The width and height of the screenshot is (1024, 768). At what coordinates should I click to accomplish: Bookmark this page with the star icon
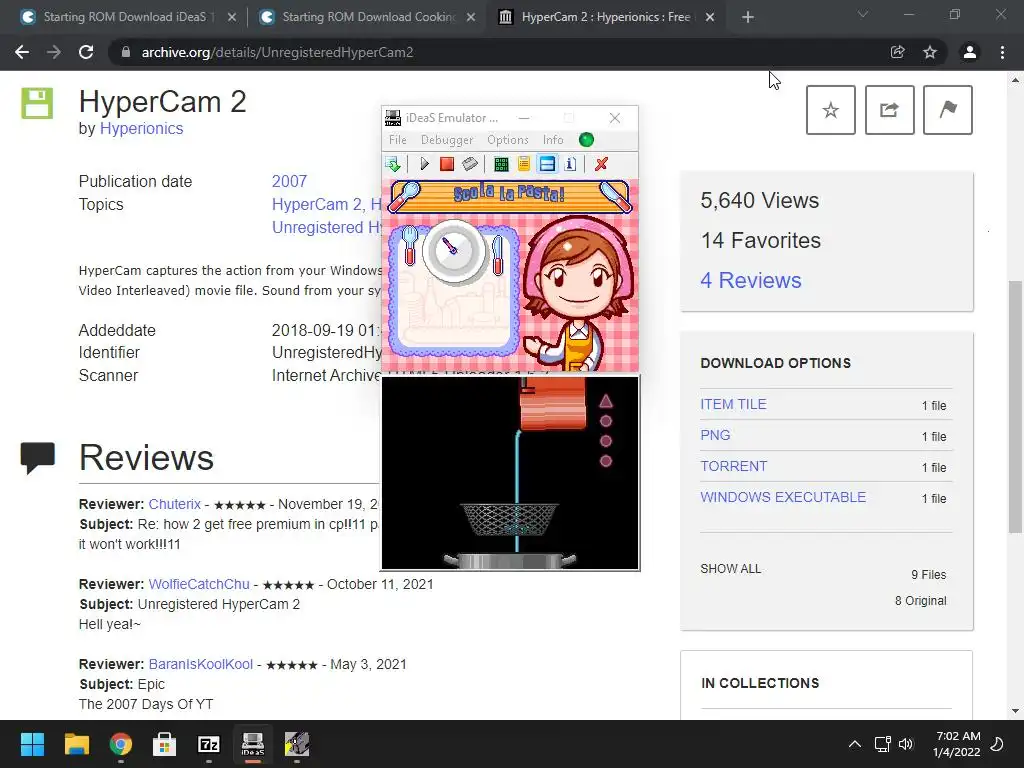point(930,52)
